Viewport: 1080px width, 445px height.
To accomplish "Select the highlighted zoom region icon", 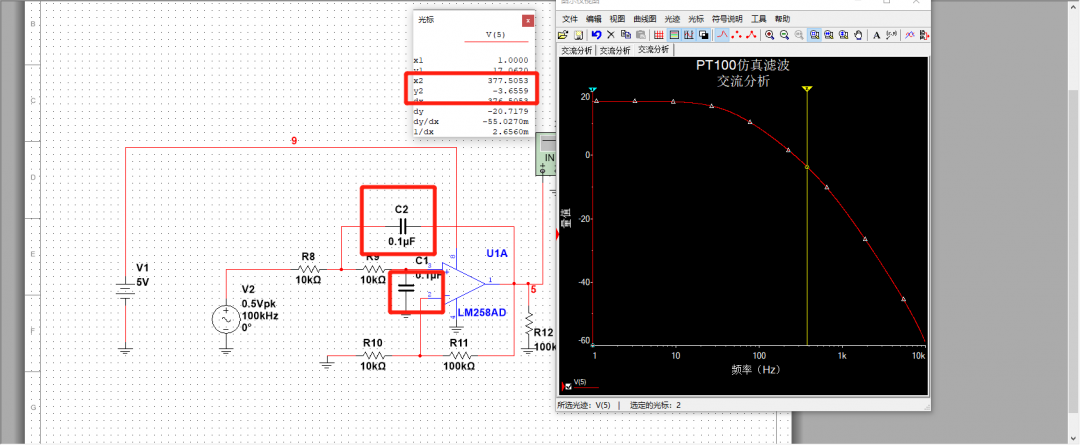I will (814, 34).
